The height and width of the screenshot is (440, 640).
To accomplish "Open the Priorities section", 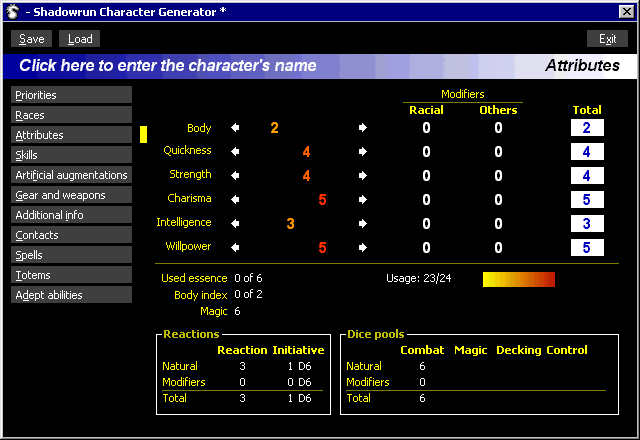I will click(71, 95).
